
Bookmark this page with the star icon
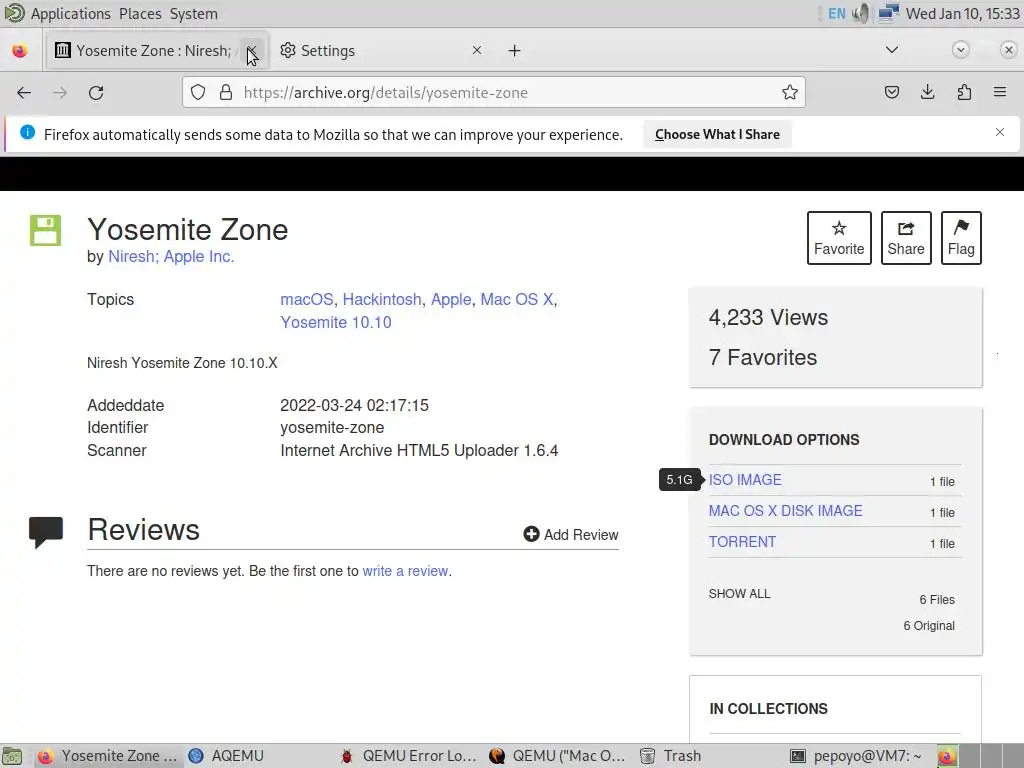790,93
